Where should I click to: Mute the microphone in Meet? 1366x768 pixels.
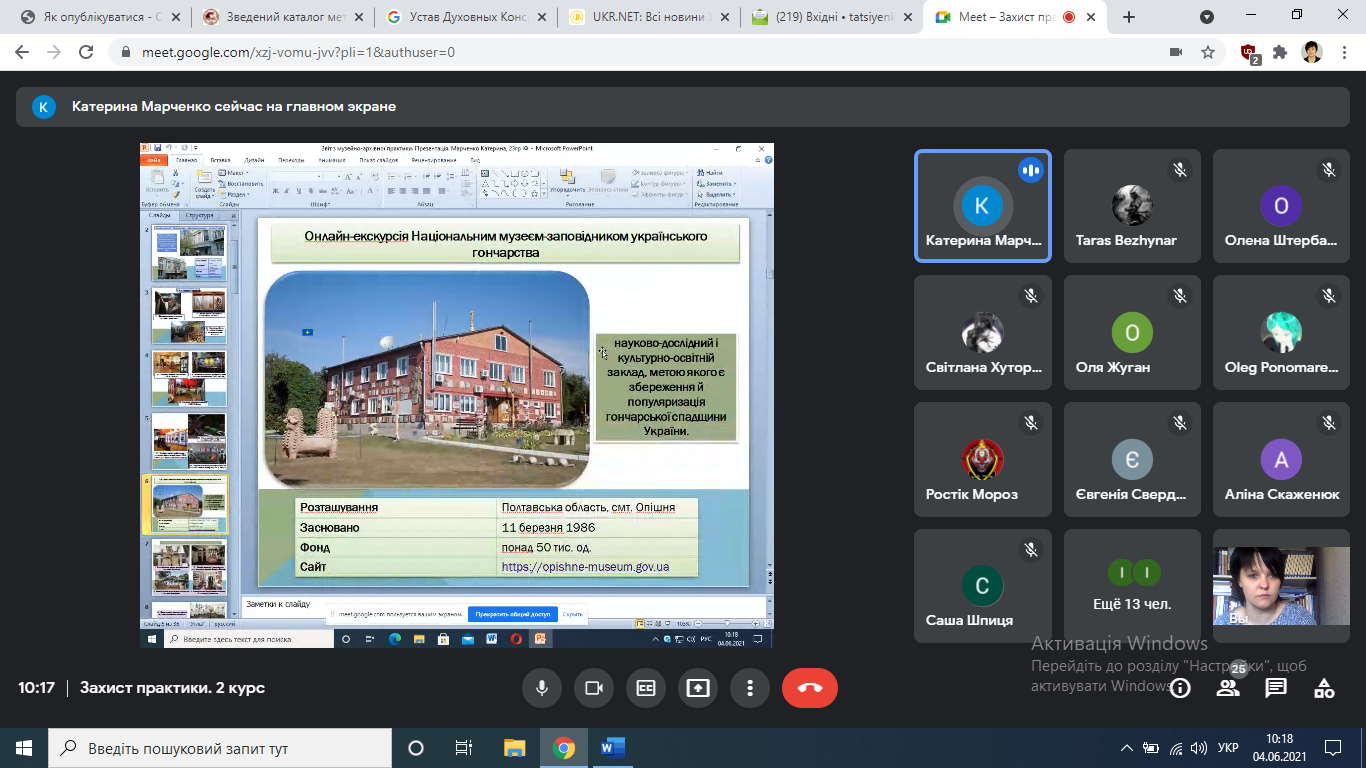(x=541, y=688)
